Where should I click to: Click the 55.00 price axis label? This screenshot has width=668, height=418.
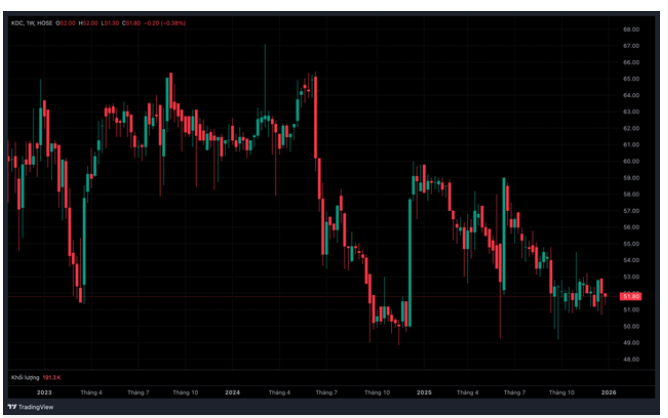(x=631, y=244)
